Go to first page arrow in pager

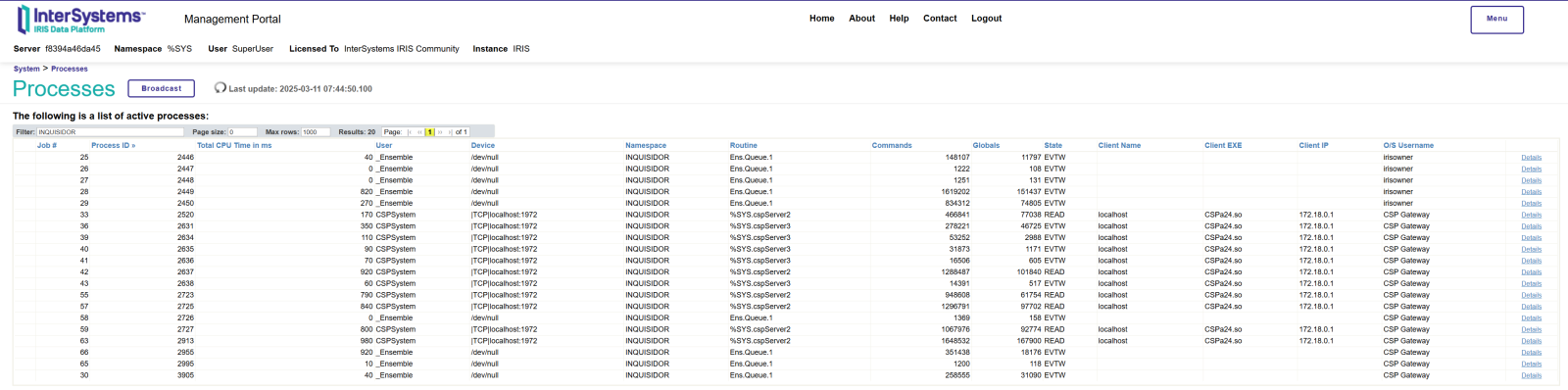410,131
